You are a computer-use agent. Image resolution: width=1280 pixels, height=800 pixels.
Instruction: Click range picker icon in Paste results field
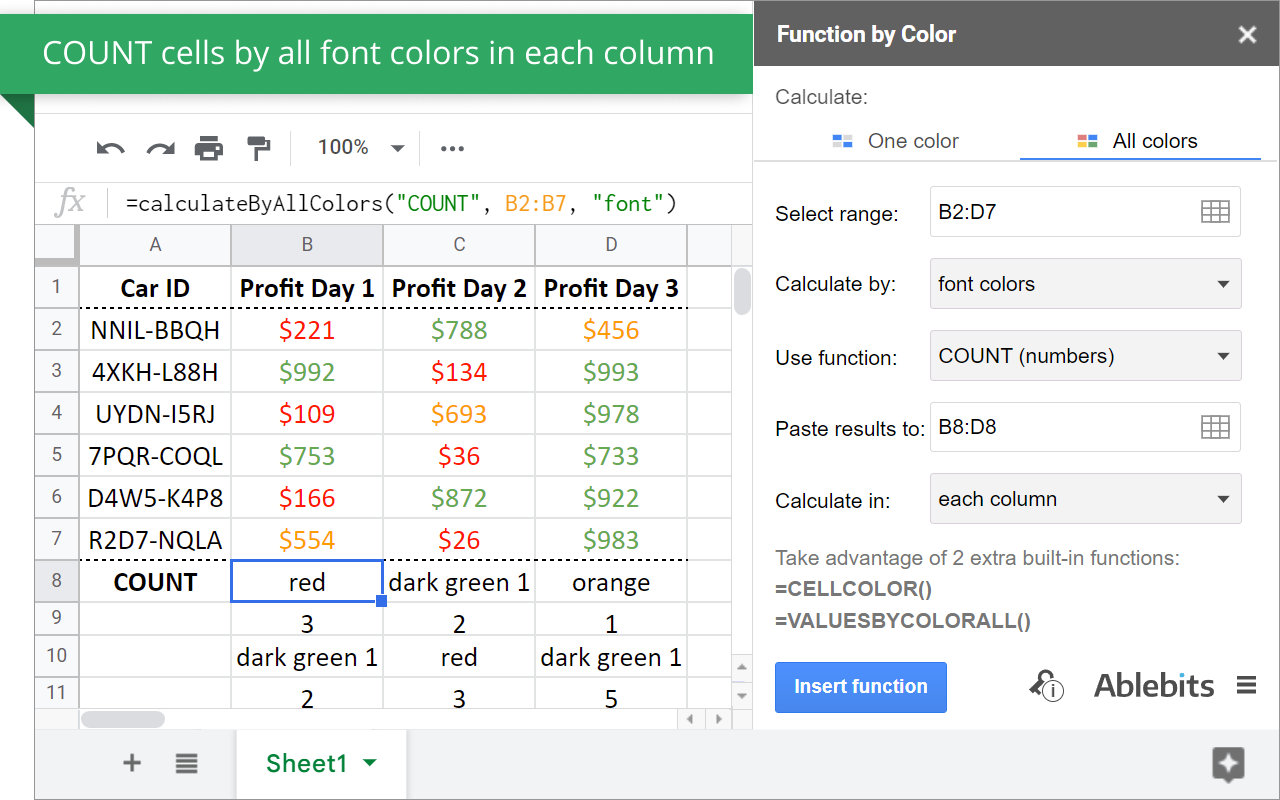pyautogui.click(x=1214, y=428)
